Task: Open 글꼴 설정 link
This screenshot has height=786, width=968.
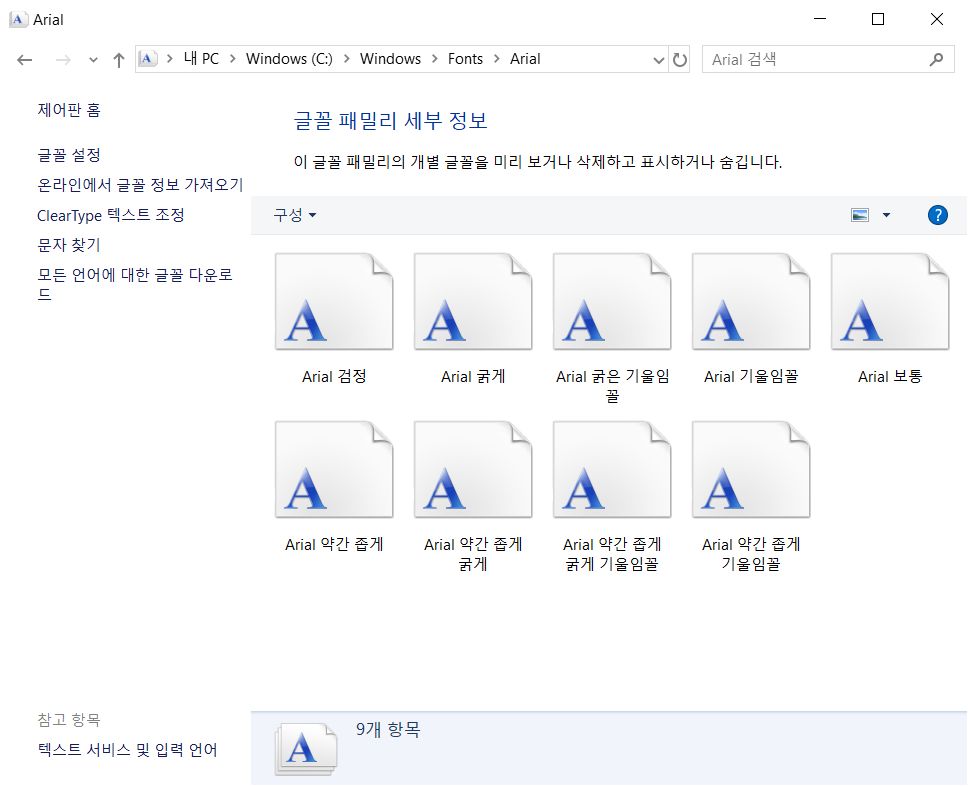Action: click(69, 154)
